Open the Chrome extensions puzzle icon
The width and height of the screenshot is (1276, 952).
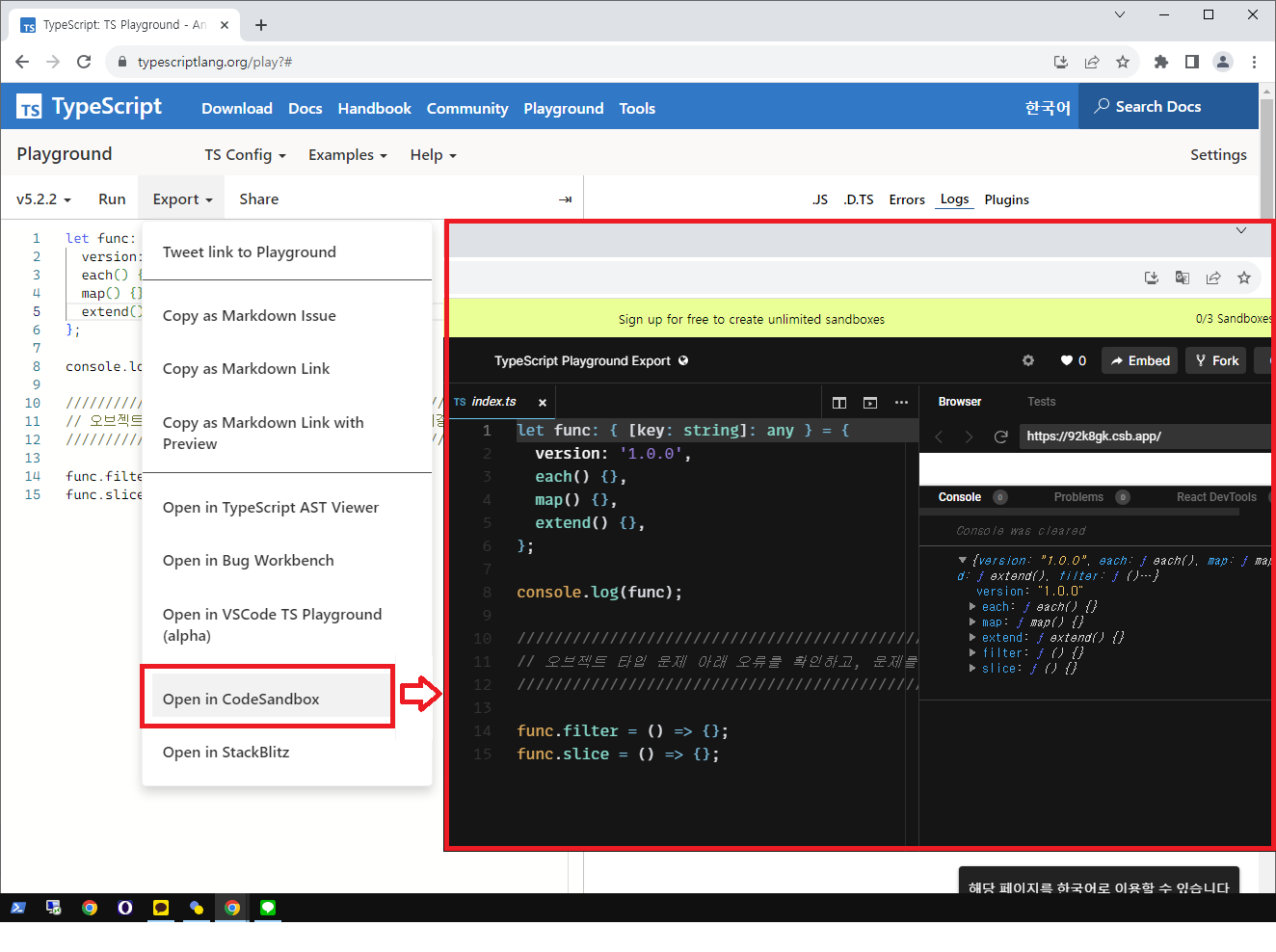point(1161,62)
